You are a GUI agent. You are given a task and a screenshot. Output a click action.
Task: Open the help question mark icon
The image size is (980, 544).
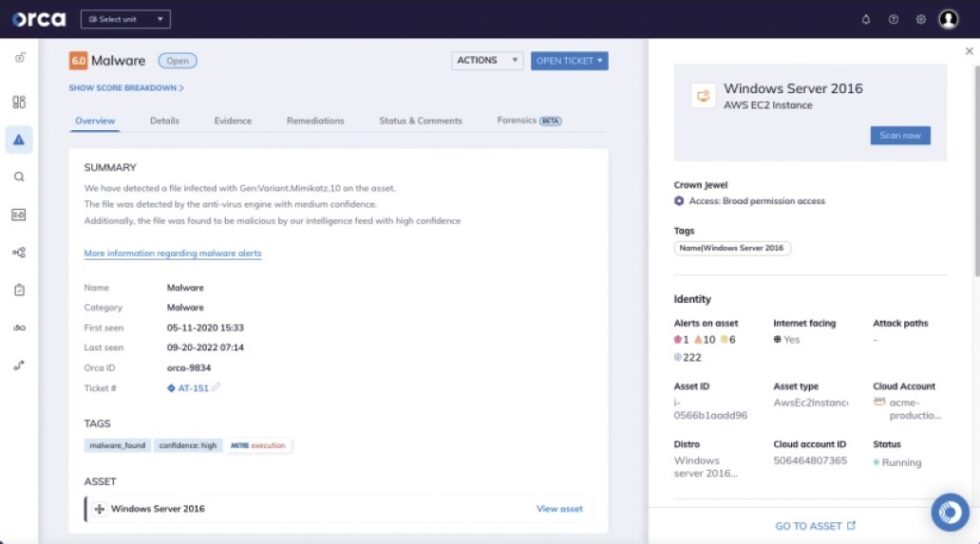pos(893,19)
